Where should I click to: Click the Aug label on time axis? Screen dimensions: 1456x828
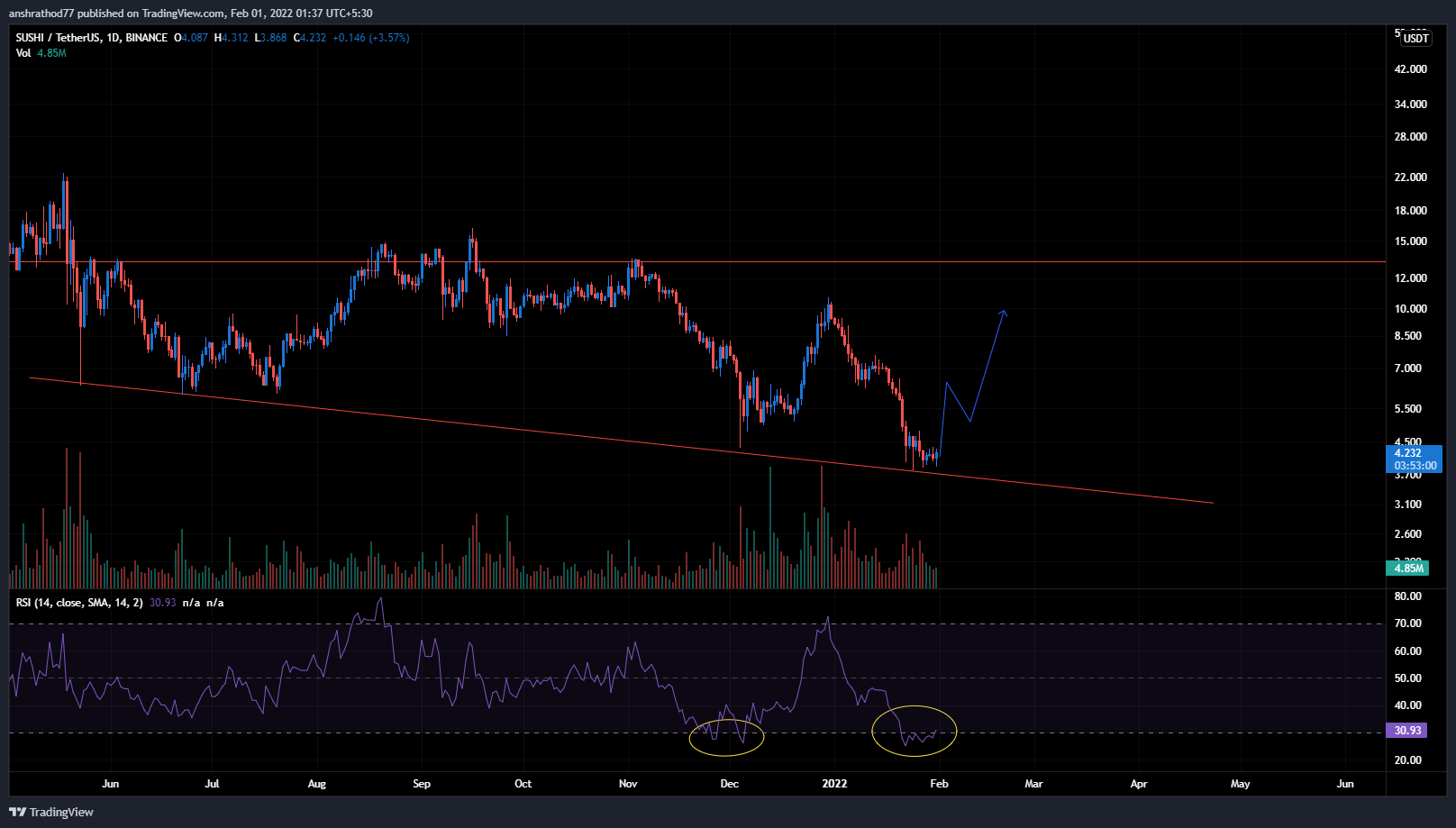pyautogui.click(x=317, y=784)
